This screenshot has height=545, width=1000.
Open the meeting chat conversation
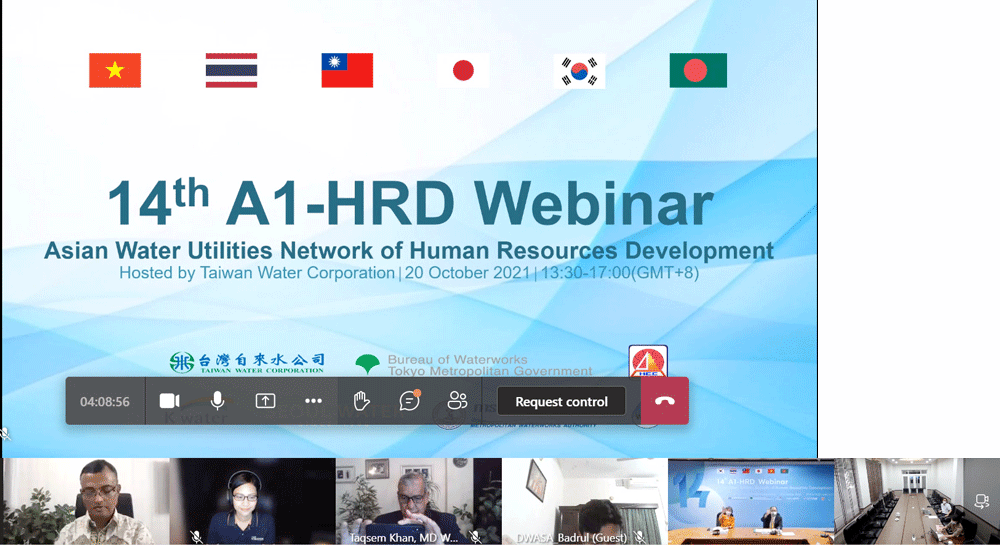(x=409, y=400)
